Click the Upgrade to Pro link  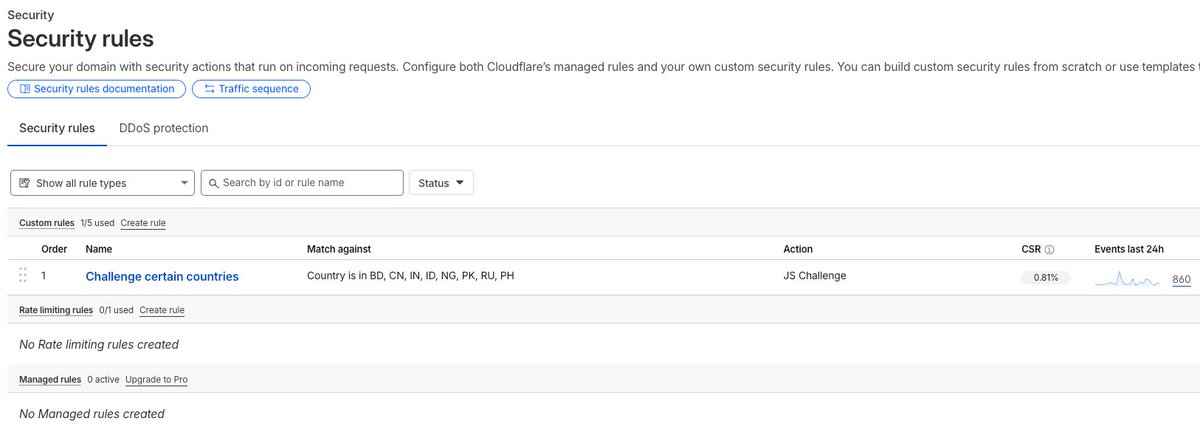[156, 380]
